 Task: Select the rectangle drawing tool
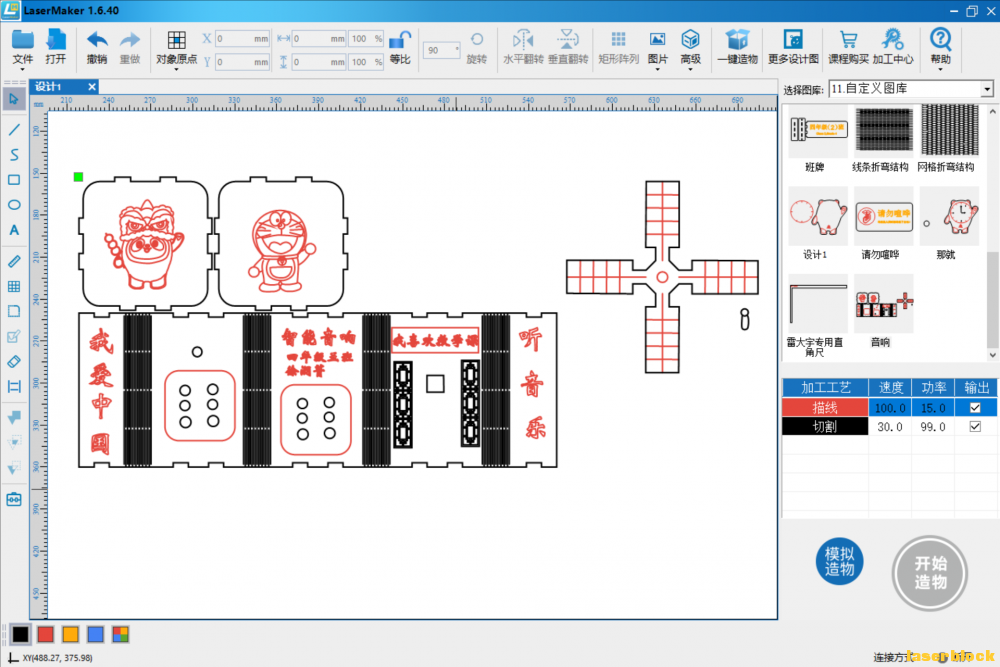click(14, 180)
